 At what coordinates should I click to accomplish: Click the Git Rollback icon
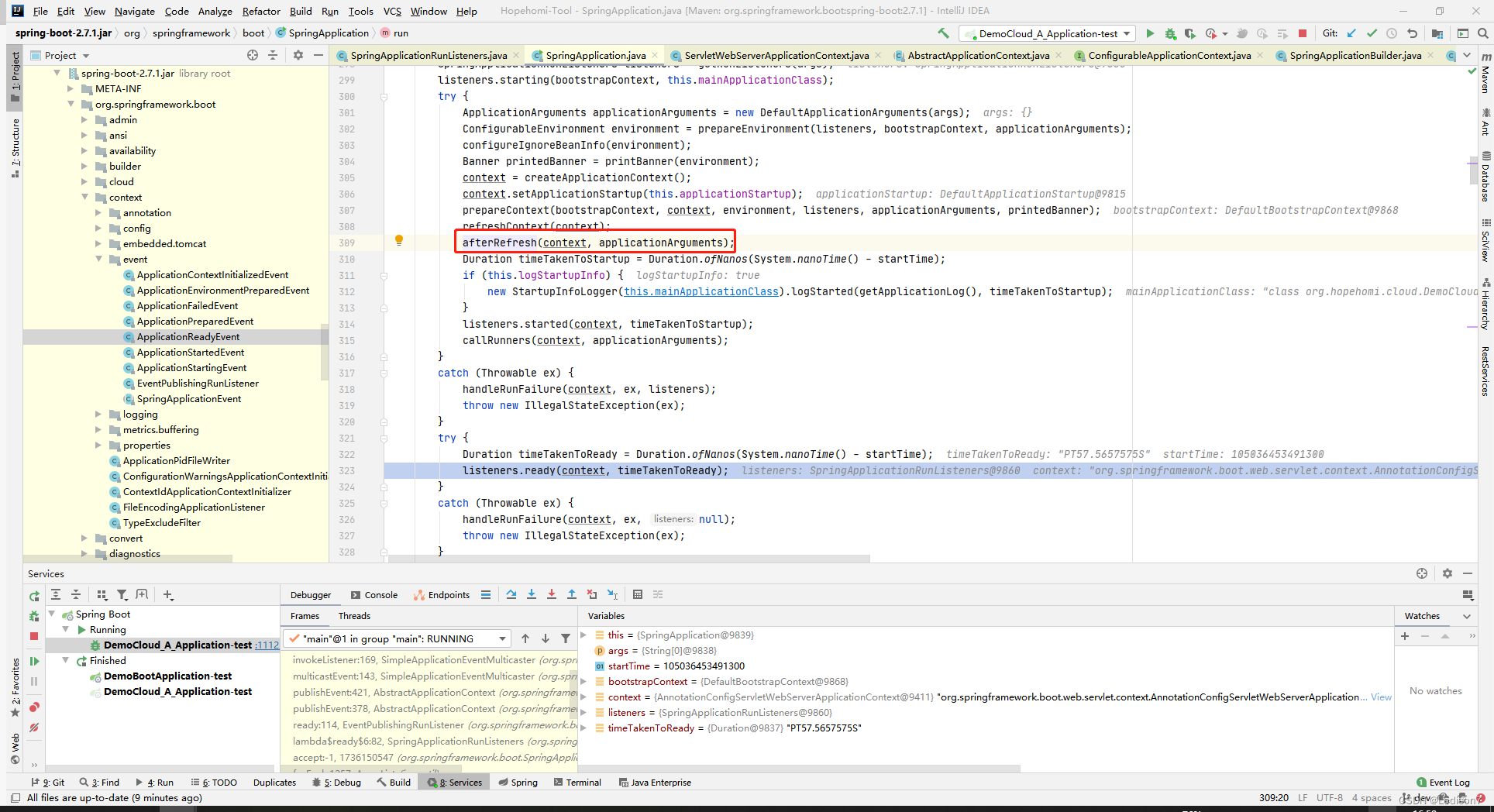pyautogui.click(x=1412, y=33)
